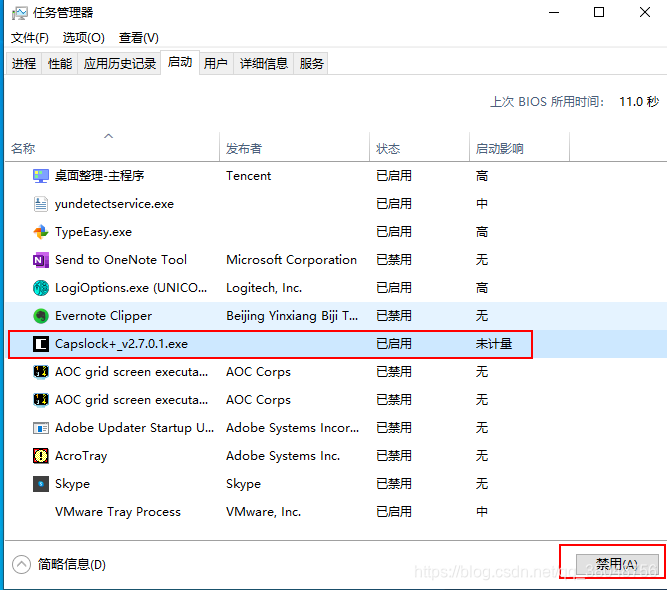Switch to the 详细信息 tab

click(x=264, y=64)
